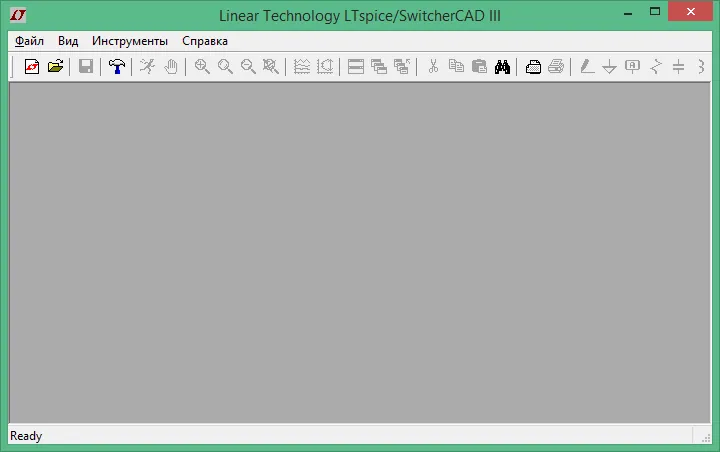Open the Инструменты menu

tap(130, 41)
